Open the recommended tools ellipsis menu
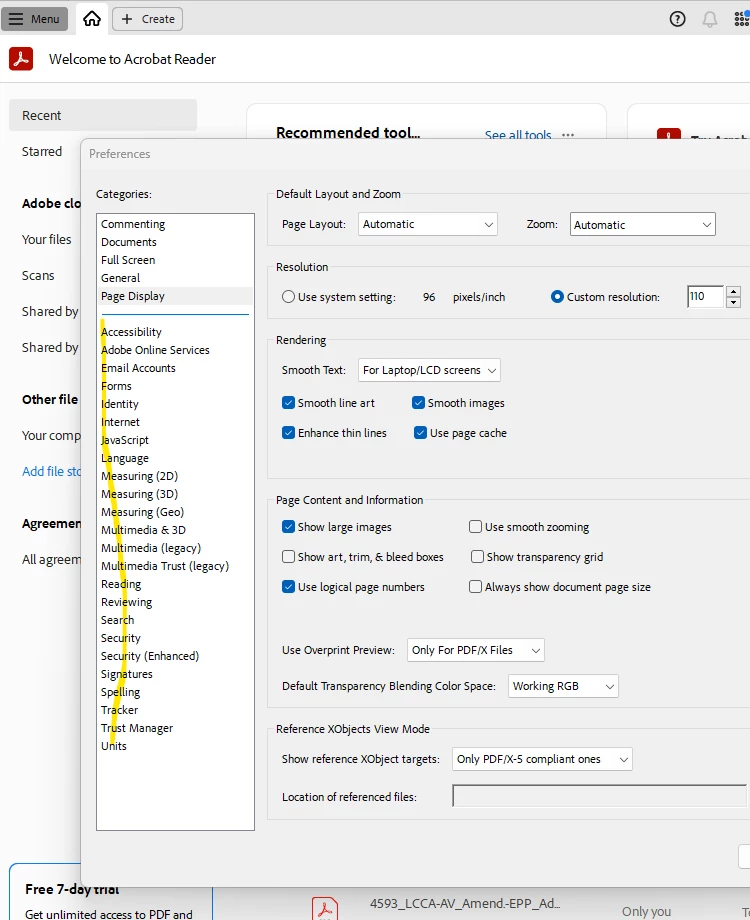Viewport: 750px width, 920px height. 567,135
